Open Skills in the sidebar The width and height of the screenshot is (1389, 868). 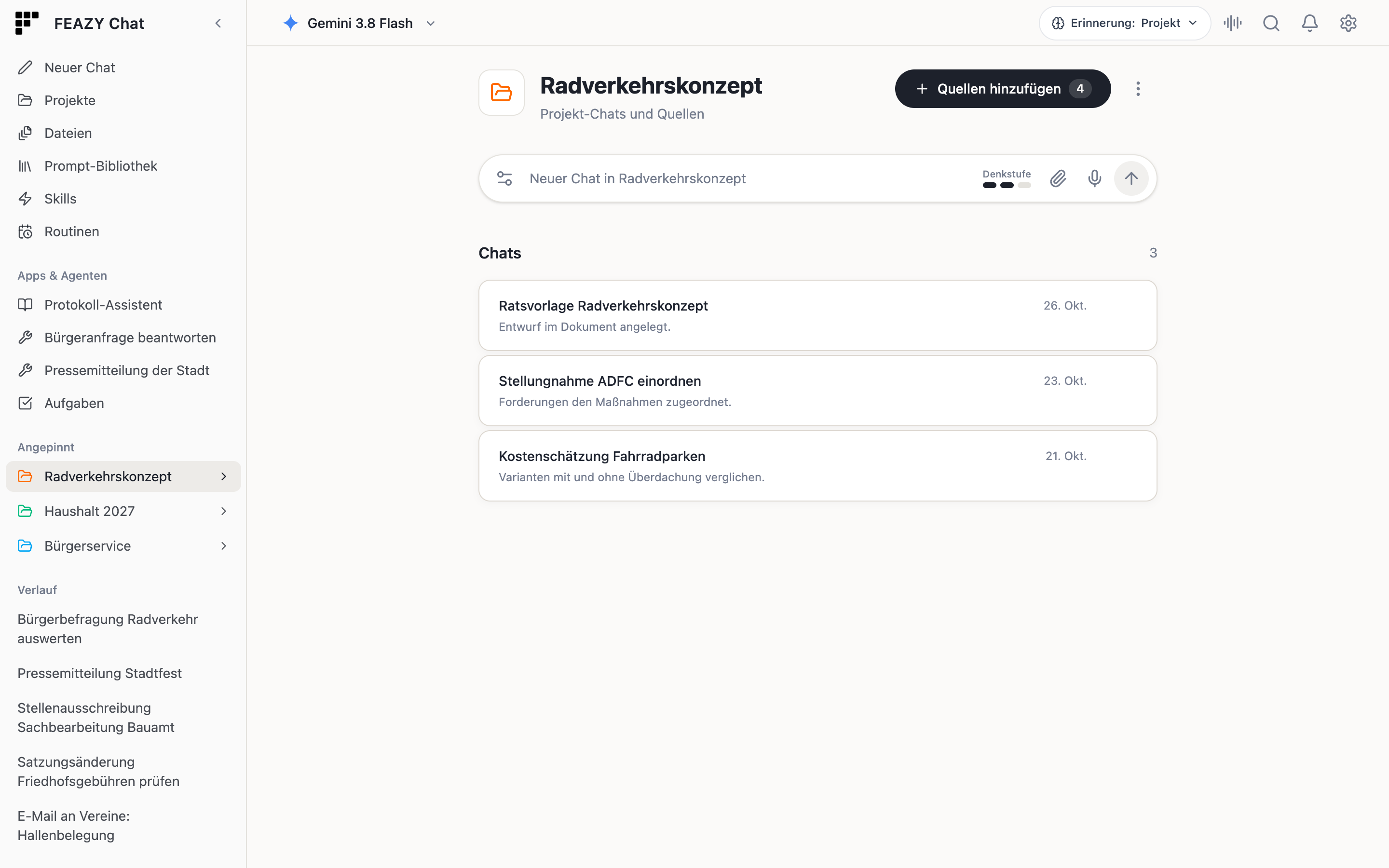[x=123, y=199]
